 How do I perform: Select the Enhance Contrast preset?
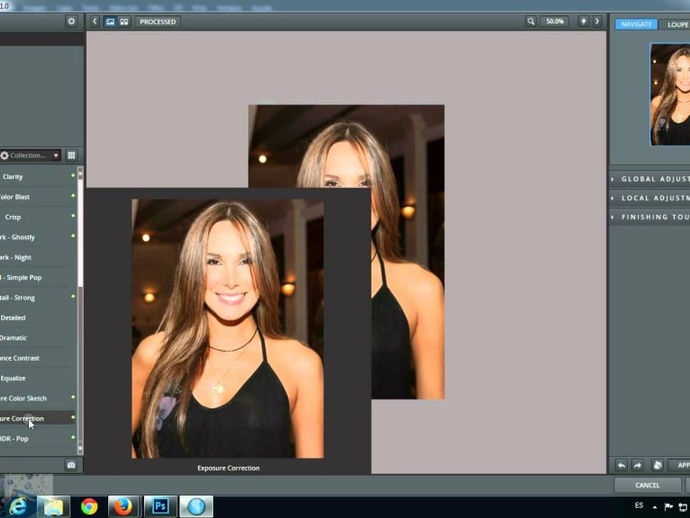click(x=38, y=358)
